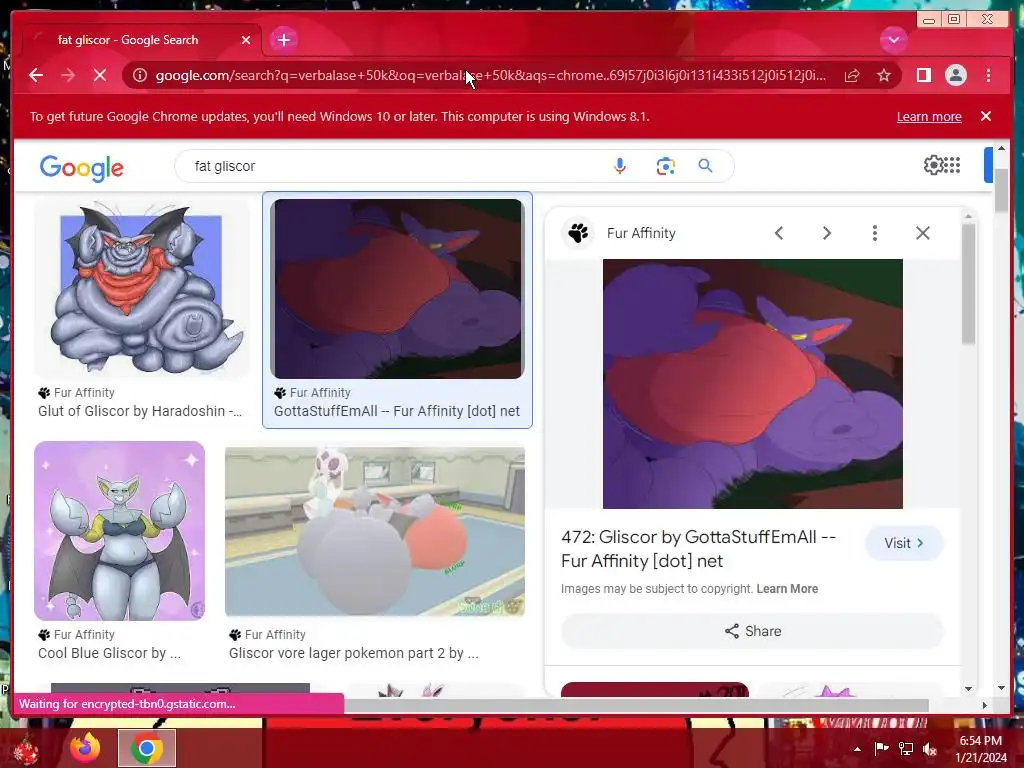The width and height of the screenshot is (1024, 768).
Task: Open 'Gliscor vore lager pokemon part 2' thumbnail
Action: (x=375, y=531)
